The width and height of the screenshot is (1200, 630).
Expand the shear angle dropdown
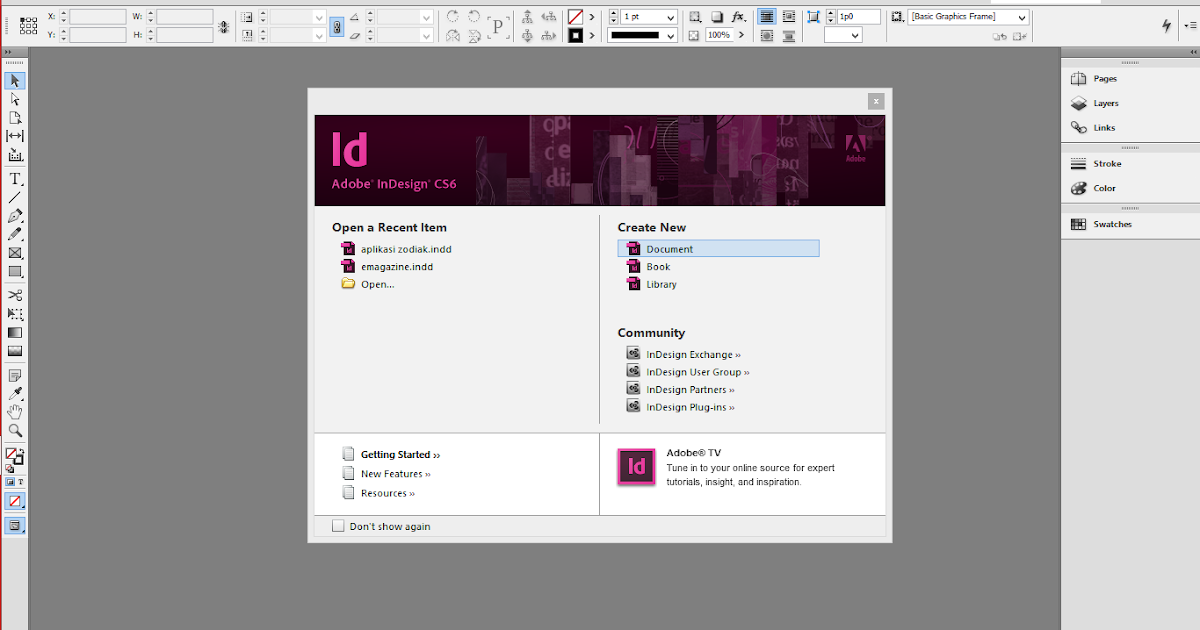[426, 36]
